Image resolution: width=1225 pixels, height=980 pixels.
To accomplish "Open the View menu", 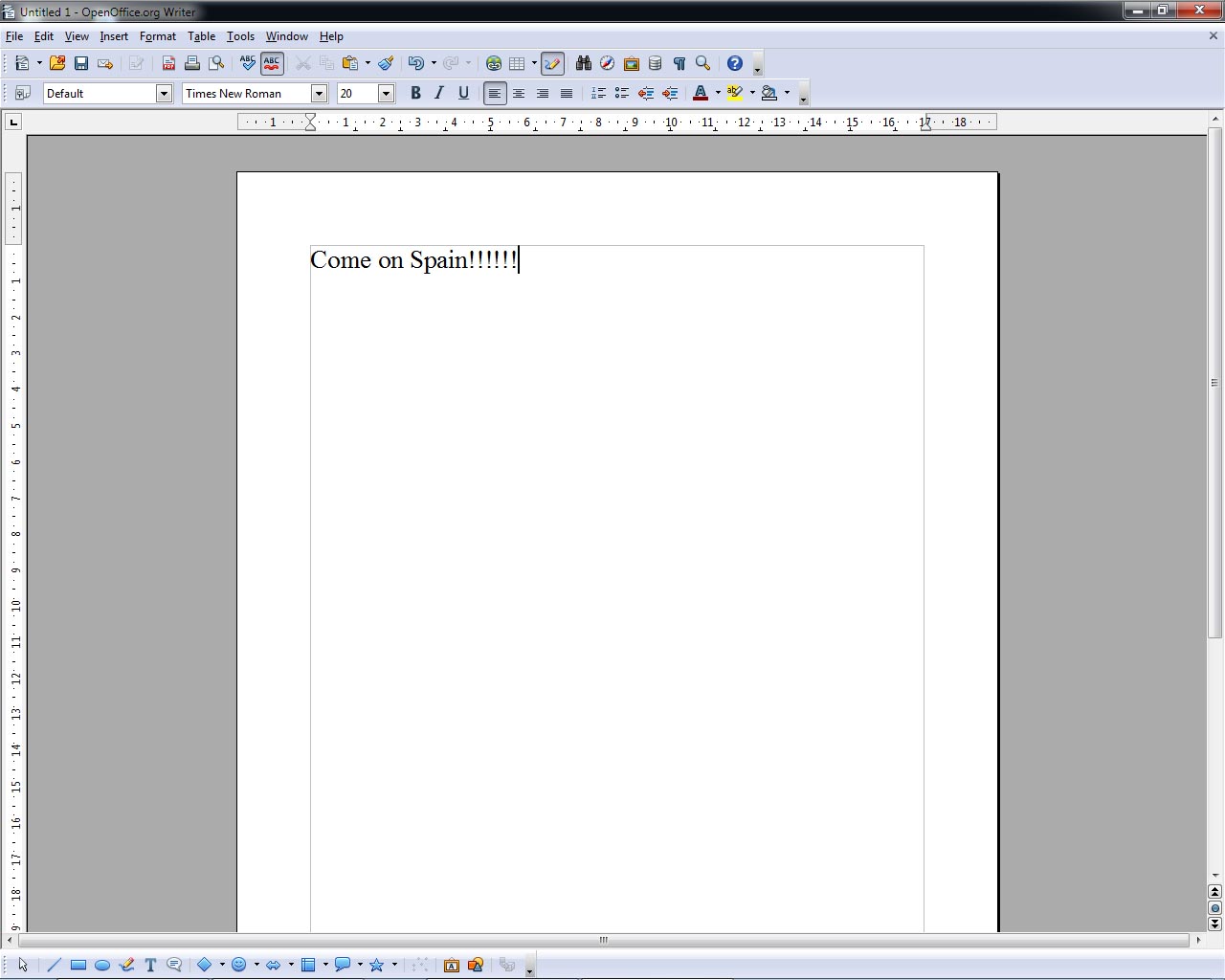I will point(77,36).
